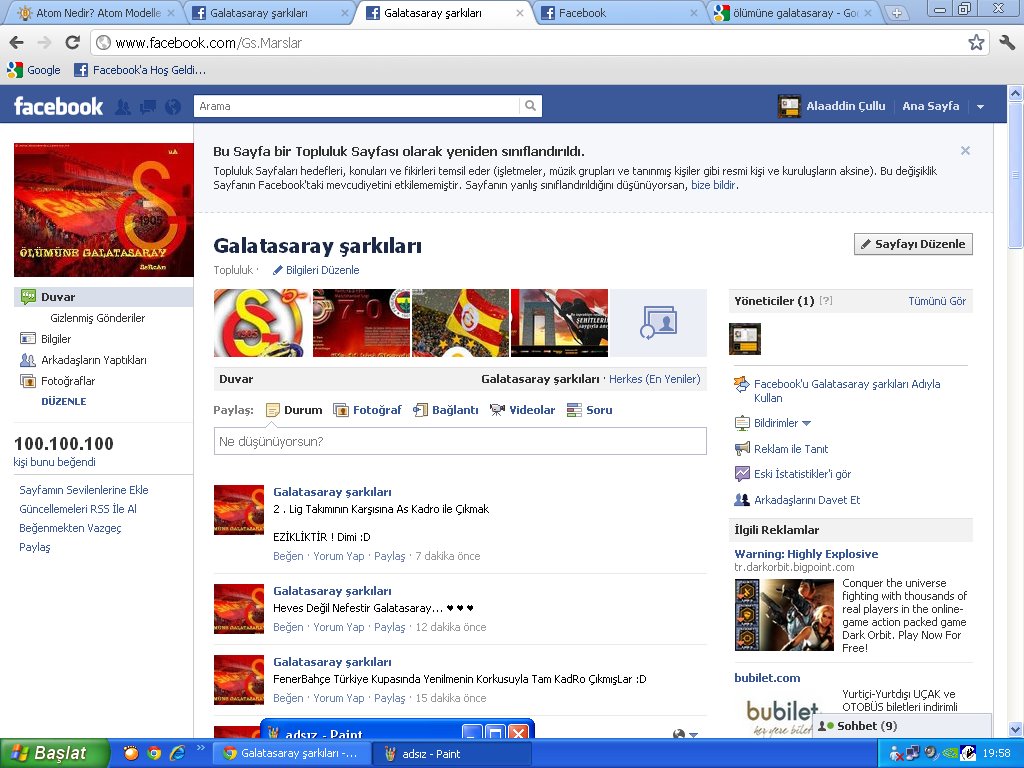Image resolution: width=1024 pixels, height=768 pixels.
Task: Open the 7-0 photo thumbnail
Action: (x=362, y=323)
